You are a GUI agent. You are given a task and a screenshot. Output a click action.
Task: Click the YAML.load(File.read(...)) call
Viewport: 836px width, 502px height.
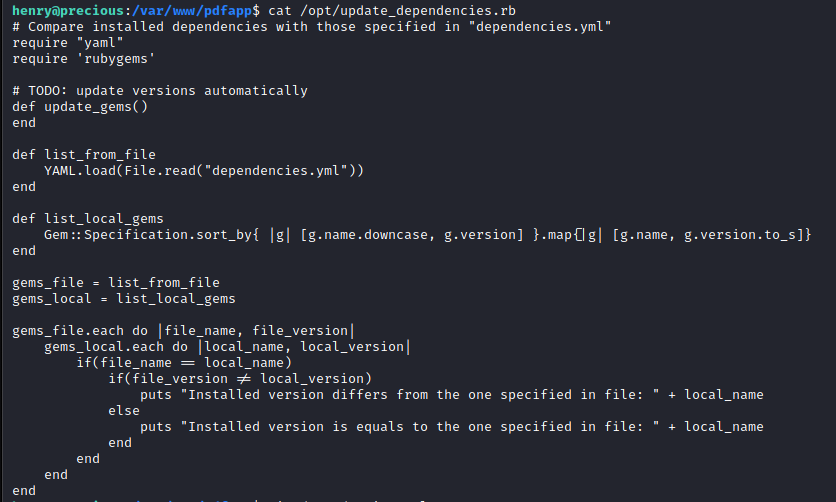pyautogui.click(x=204, y=171)
